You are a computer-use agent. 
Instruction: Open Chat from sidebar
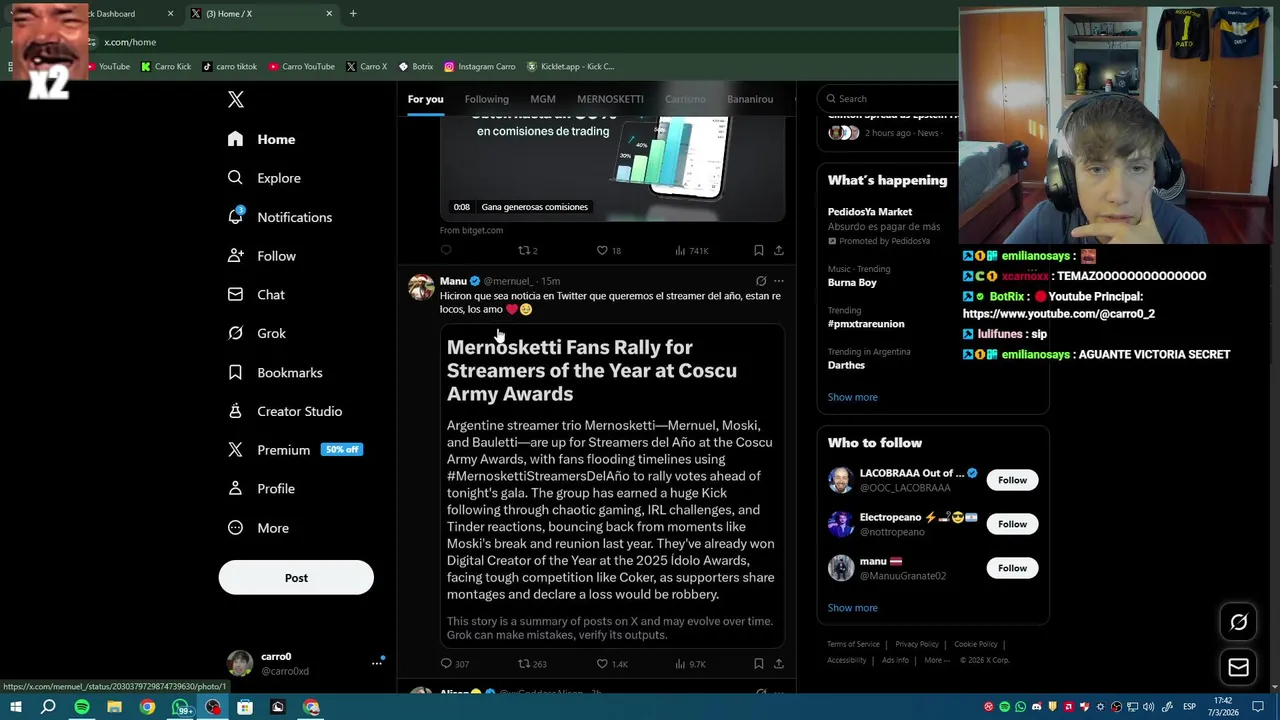click(256, 295)
